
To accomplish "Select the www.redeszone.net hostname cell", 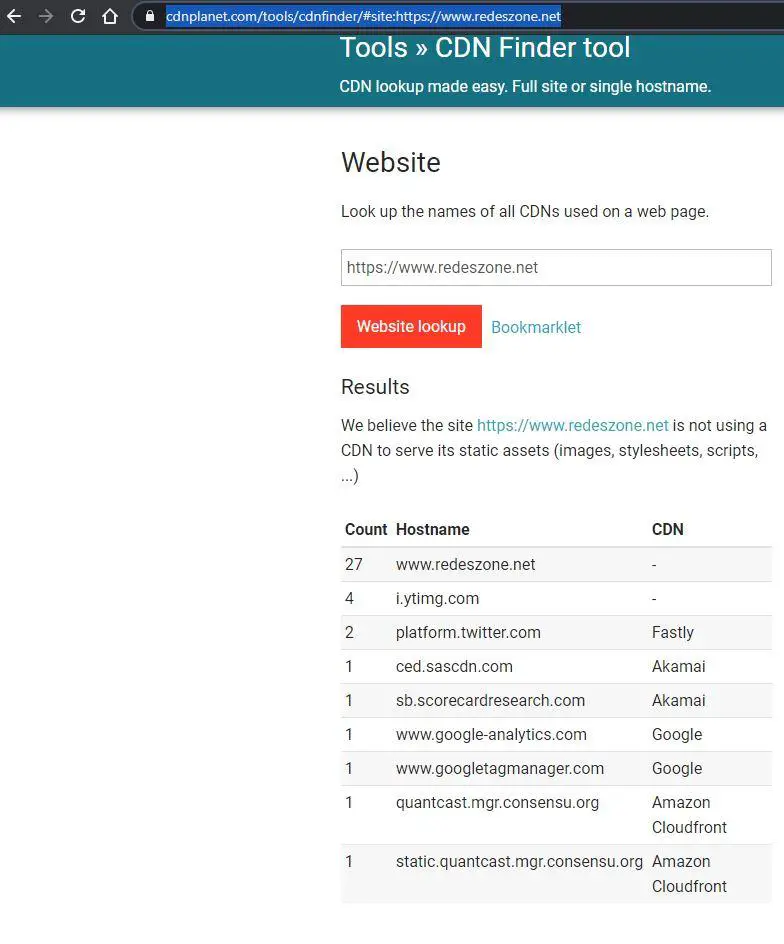I will tap(465, 564).
